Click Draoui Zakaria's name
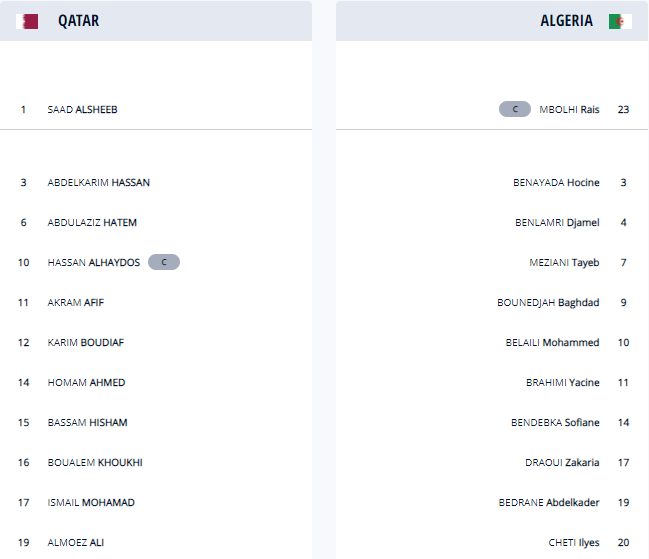Image resolution: width=649 pixels, height=559 pixels. [562, 462]
